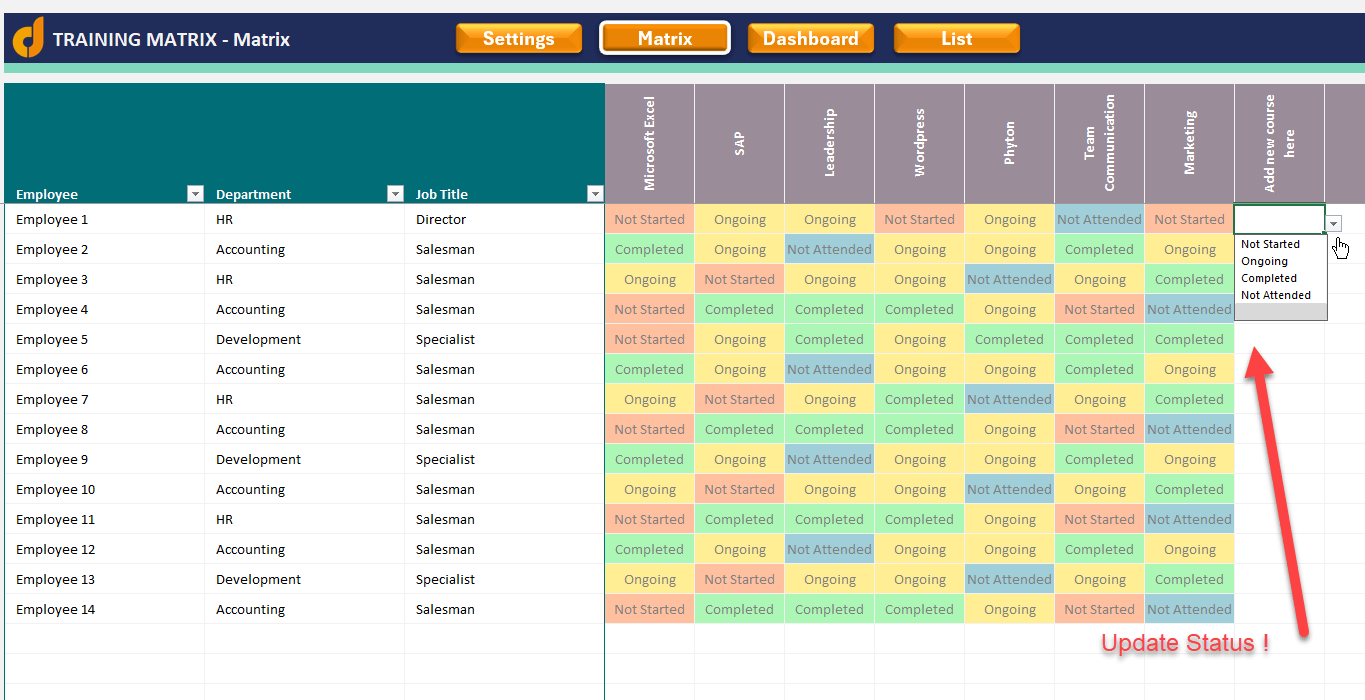
Task: Select Employee 14's Wordpress 'Completed' cell
Action: point(920,609)
